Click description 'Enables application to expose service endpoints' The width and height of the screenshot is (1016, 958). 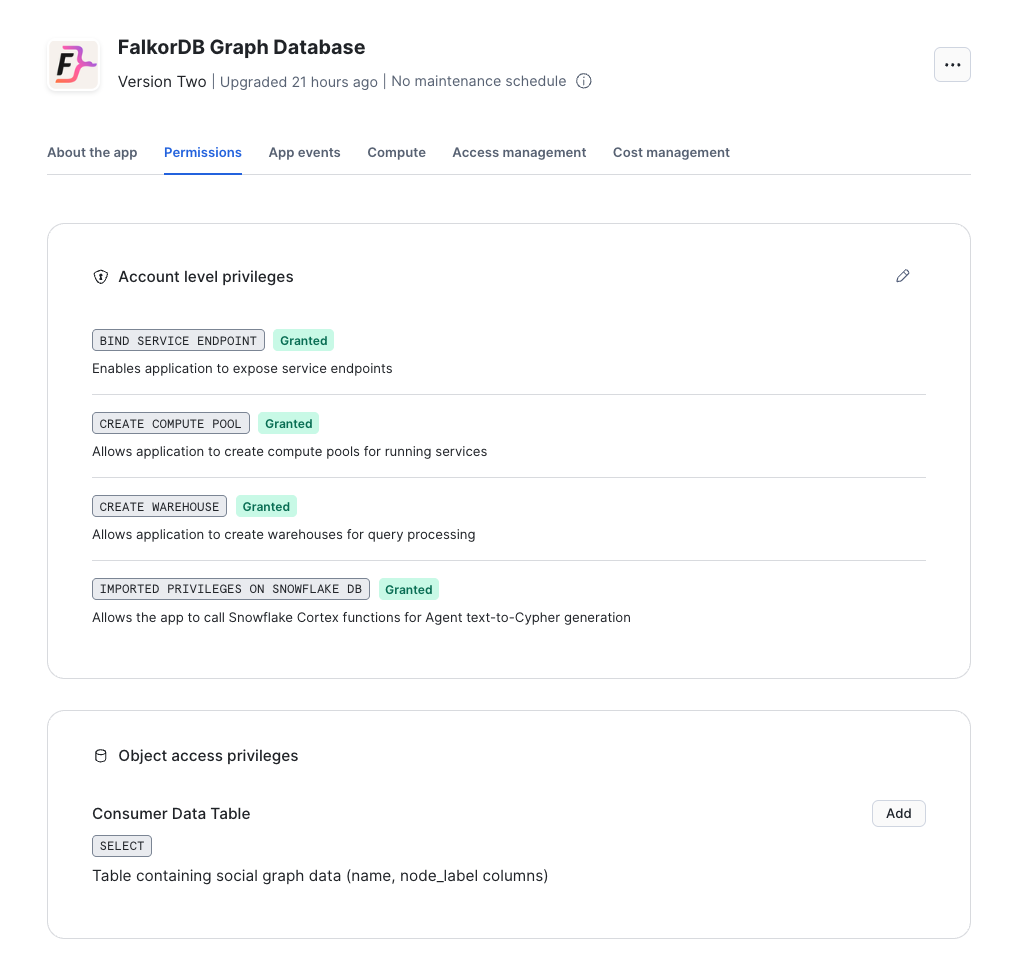[x=242, y=368]
